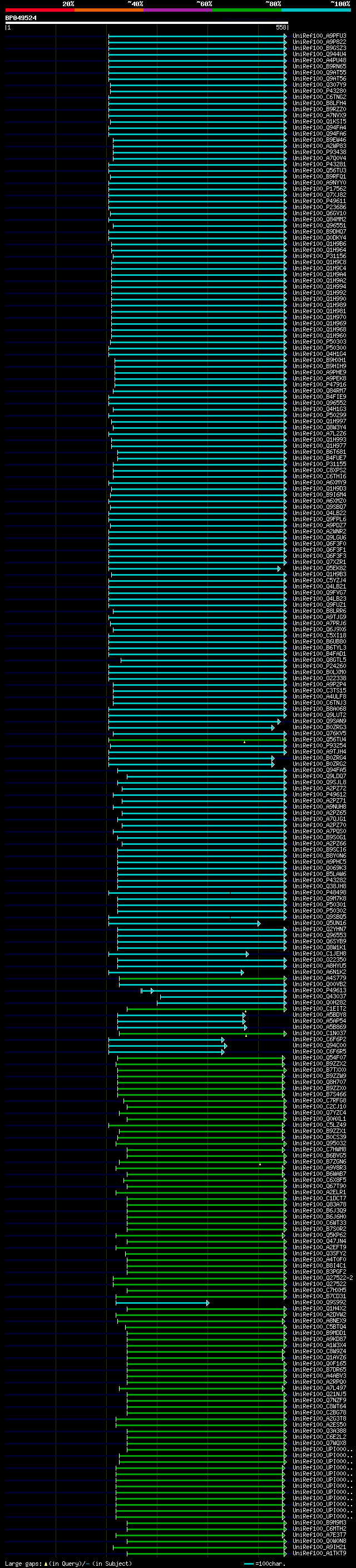Select the UniRef100_Q4H1G4 entry
This screenshot has height=1568, width=356.
pyautogui.click(x=319, y=354)
